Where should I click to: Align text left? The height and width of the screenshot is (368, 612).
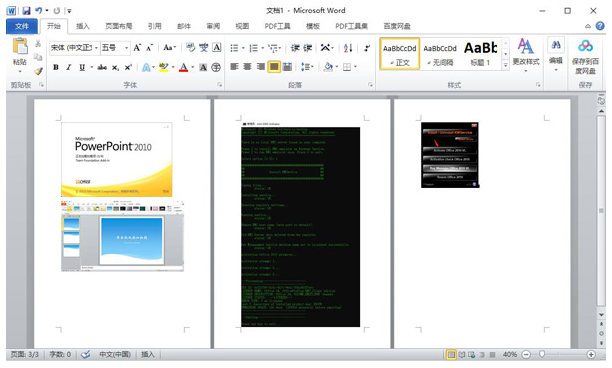click(234, 67)
